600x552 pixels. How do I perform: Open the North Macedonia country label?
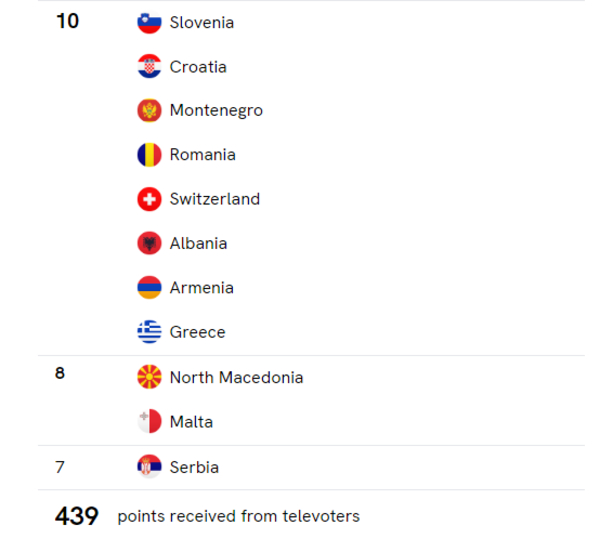pyautogui.click(x=236, y=377)
